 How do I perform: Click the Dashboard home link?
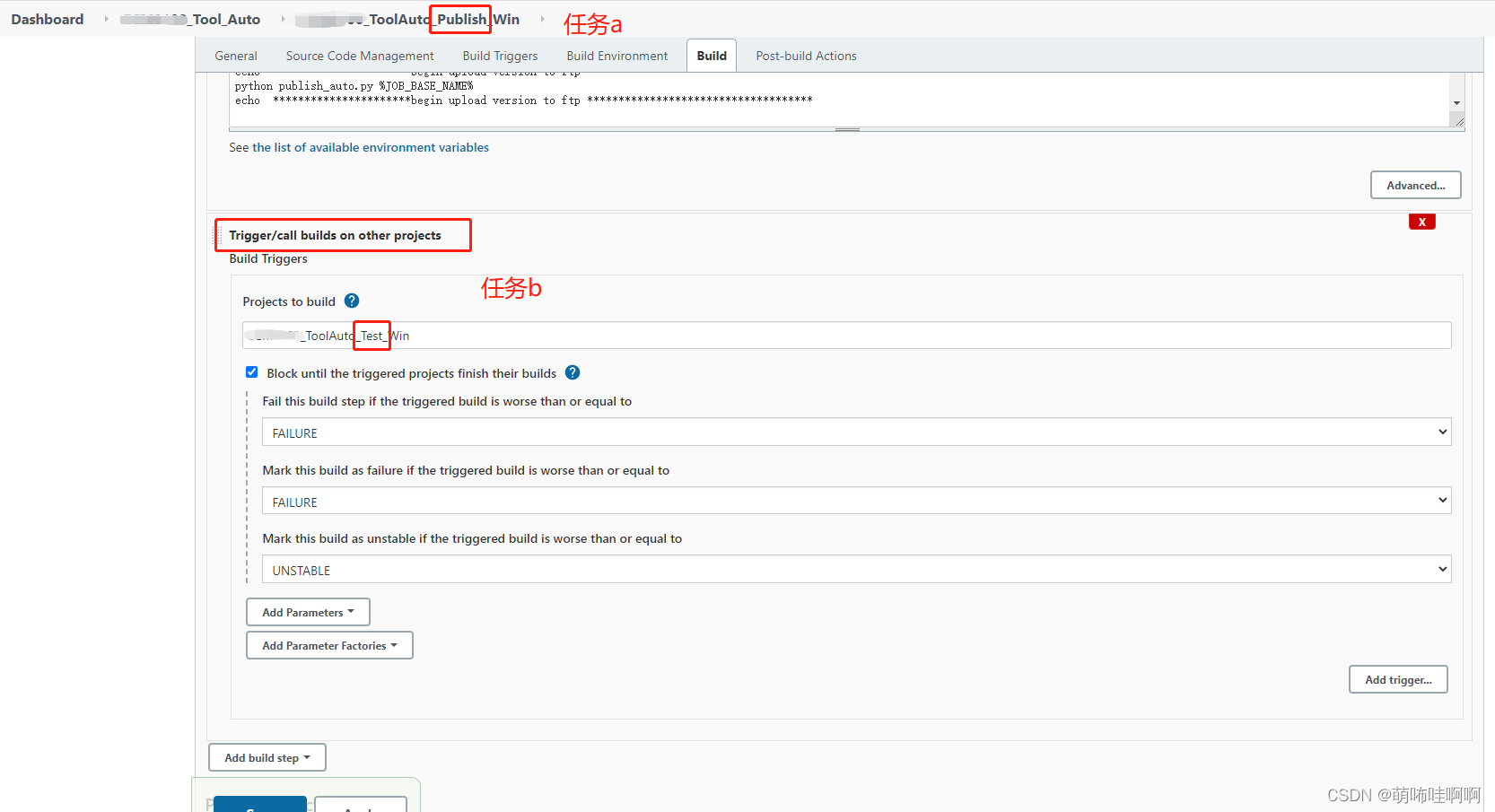pos(47,19)
